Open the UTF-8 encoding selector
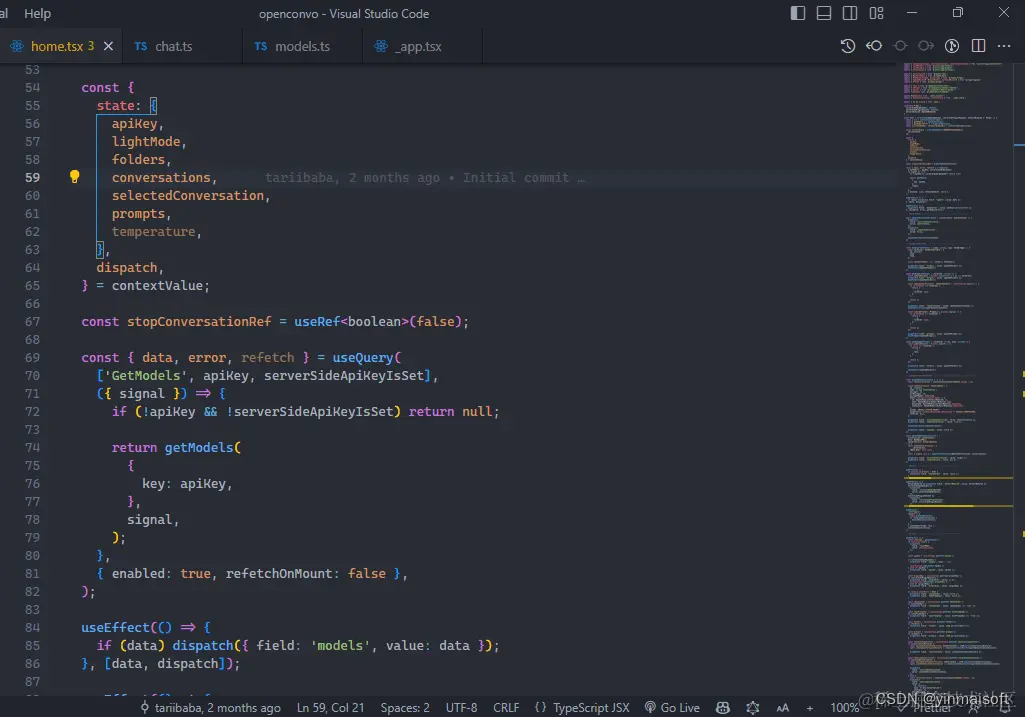 click(461, 707)
